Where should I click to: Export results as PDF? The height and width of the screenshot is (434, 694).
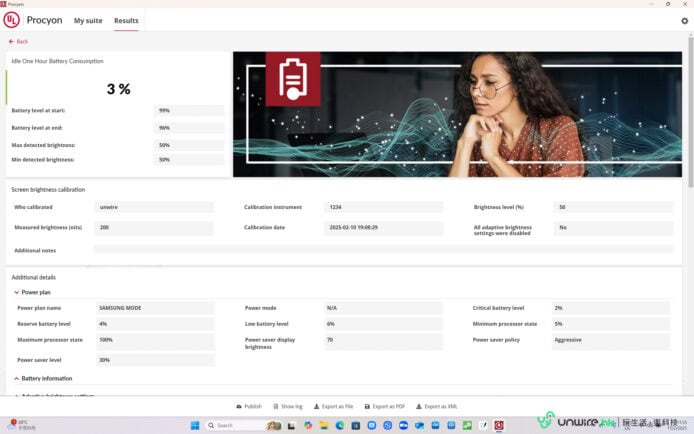point(385,406)
